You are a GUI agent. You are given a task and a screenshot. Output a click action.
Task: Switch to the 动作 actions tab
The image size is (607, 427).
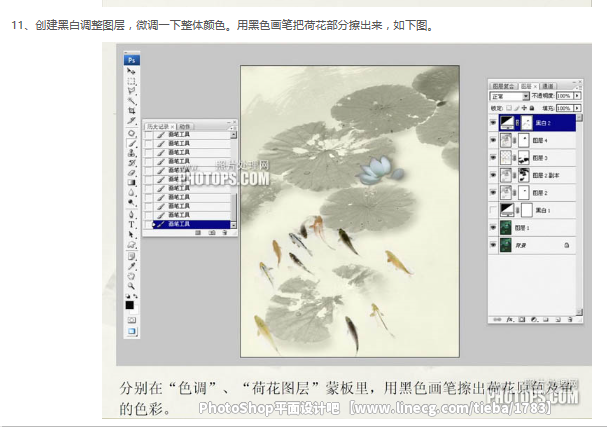click(185, 127)
